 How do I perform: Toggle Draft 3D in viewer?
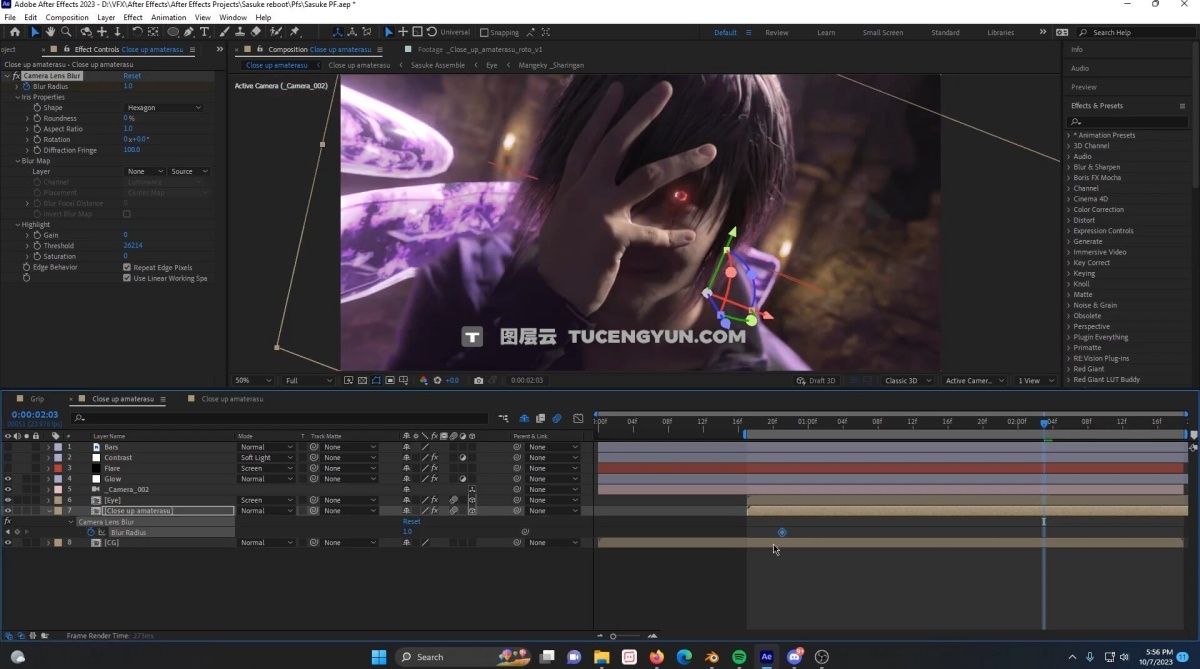click(815, 380)
